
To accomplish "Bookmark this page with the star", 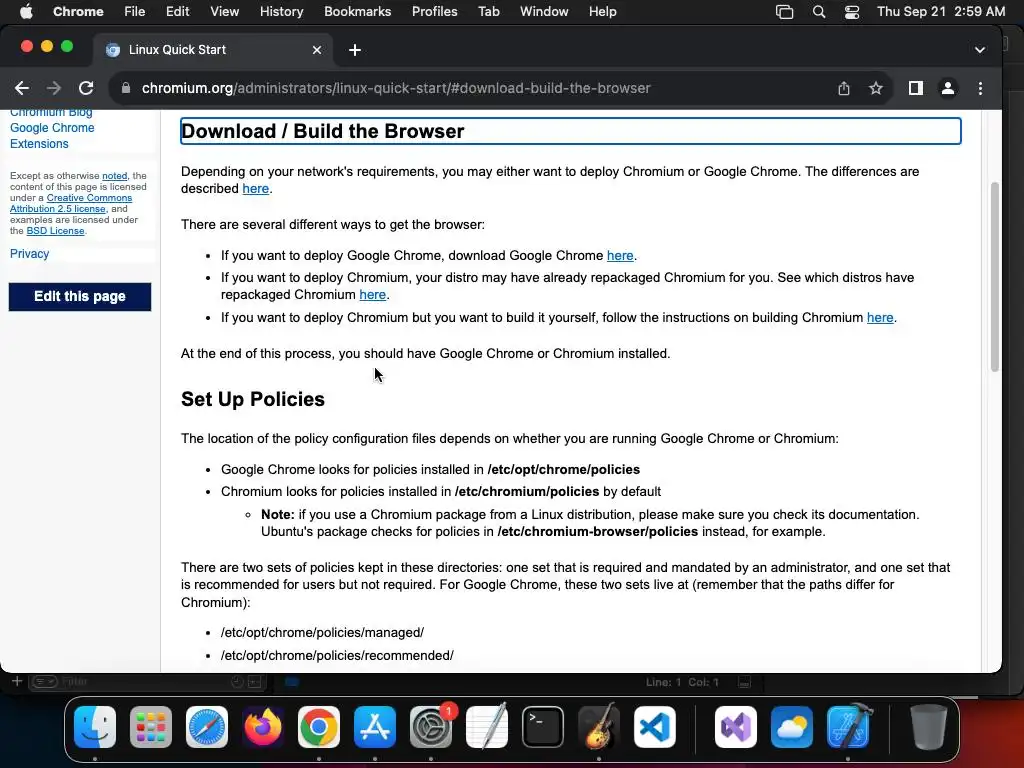I will tap(876, 88).
